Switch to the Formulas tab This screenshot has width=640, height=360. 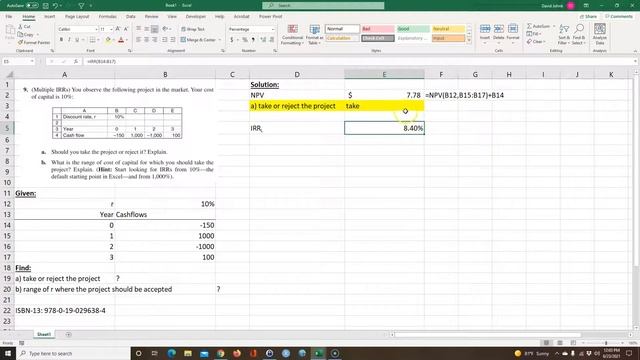click(108, 17)
